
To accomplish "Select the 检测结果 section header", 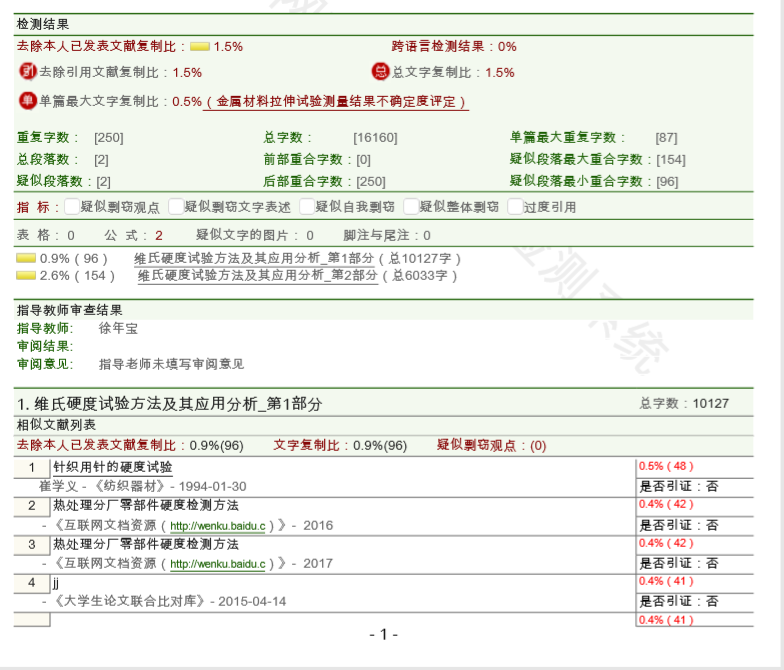I will [43, 24].
